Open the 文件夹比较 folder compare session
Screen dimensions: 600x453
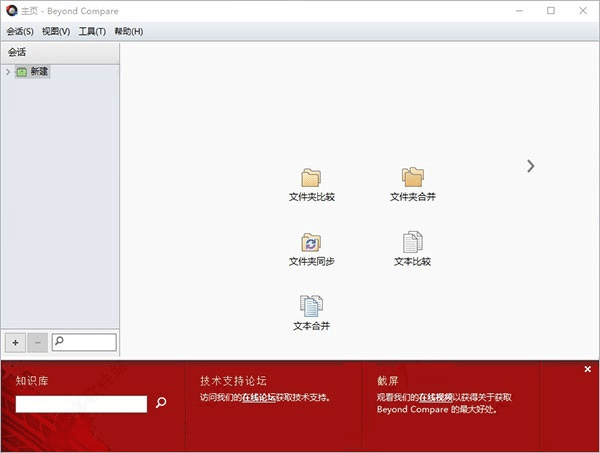click(x=311, y=185)
